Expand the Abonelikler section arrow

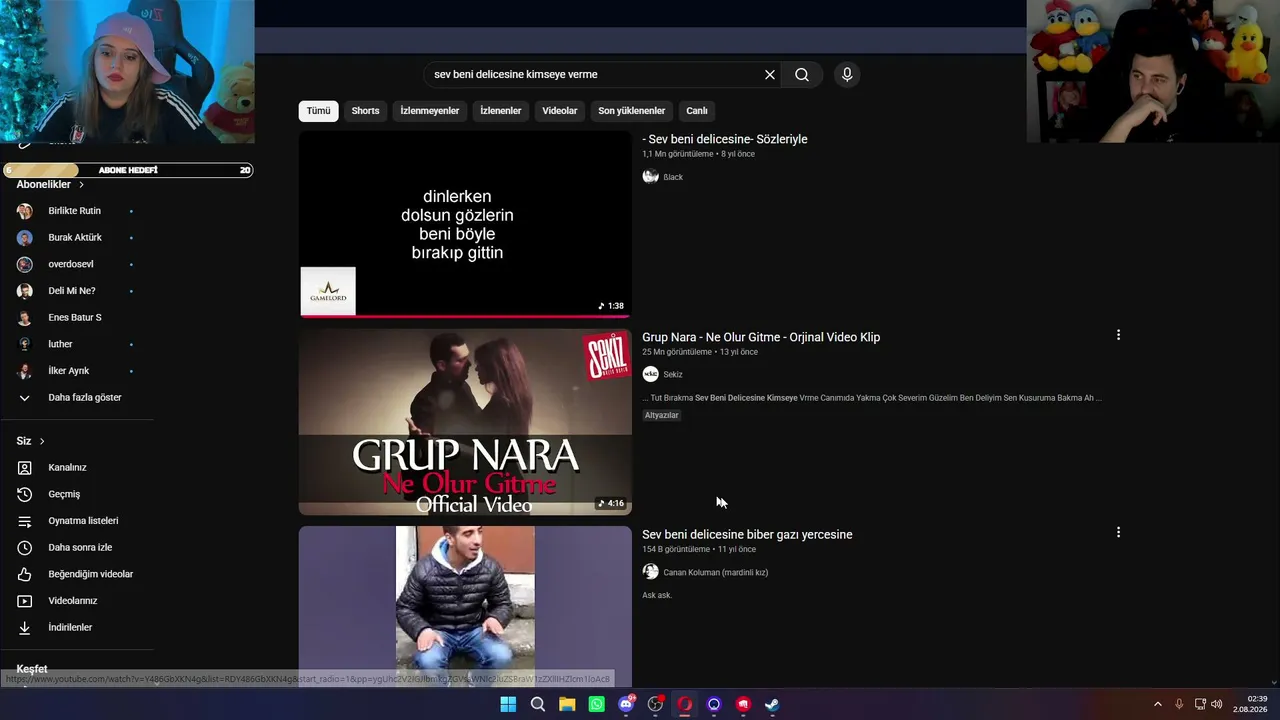(x=81, y=185)
